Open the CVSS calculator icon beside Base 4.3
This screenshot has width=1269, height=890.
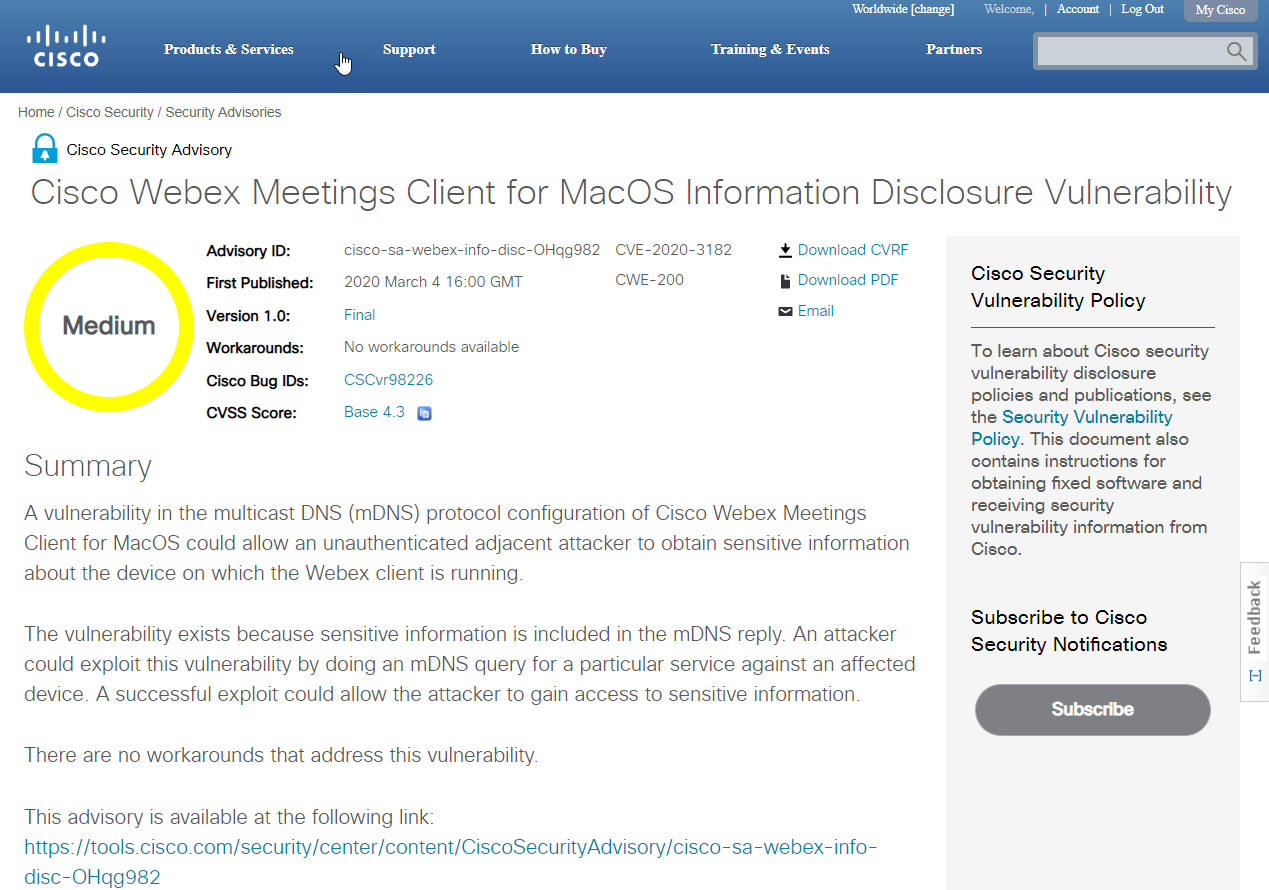pos(424,413)
